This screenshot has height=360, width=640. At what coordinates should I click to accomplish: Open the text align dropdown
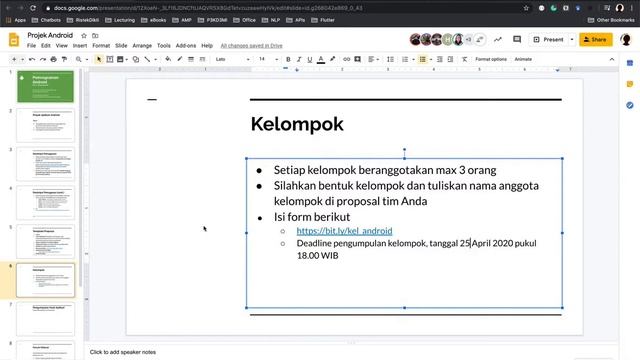373,60
